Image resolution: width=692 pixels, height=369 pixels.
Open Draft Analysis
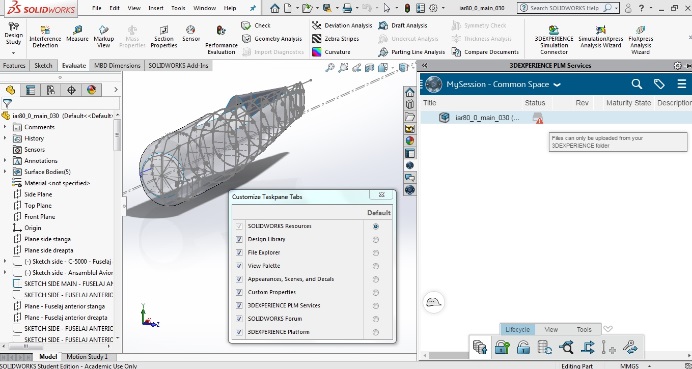(403, 26)
